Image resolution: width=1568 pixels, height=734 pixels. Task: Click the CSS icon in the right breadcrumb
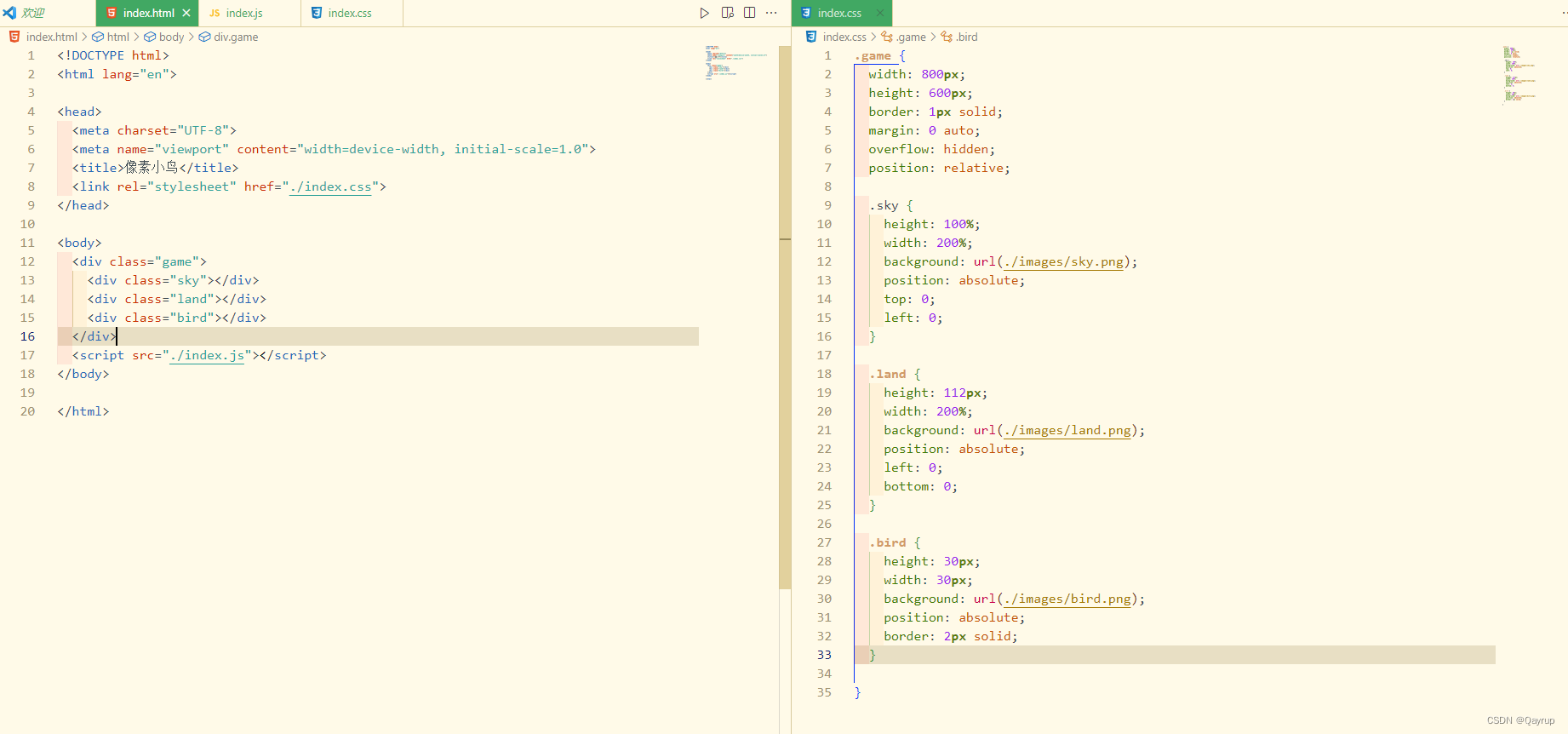coord(811,37)
